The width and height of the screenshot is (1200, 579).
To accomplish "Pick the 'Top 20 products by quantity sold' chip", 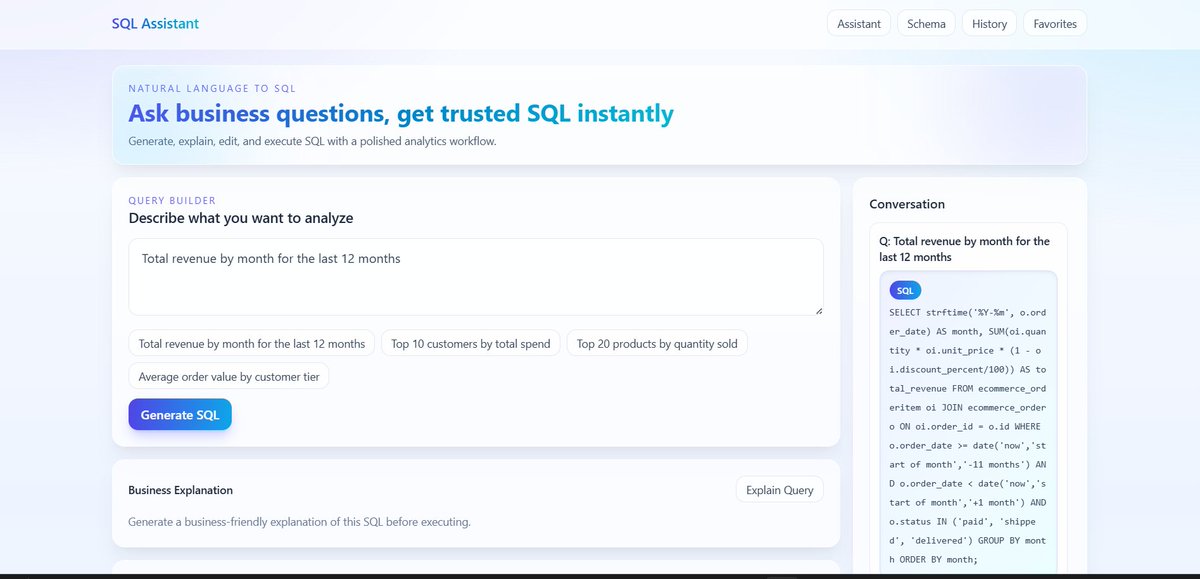I will coord(657,343).
